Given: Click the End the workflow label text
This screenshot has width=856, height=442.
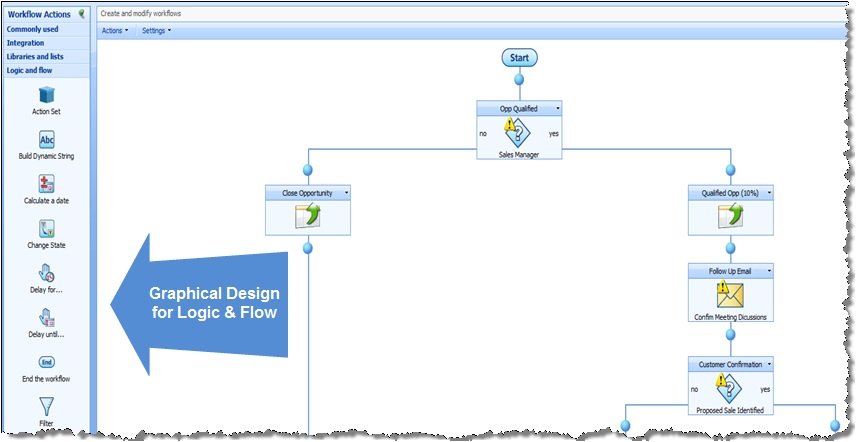Looking at the screenshot, I should point(46,379).
